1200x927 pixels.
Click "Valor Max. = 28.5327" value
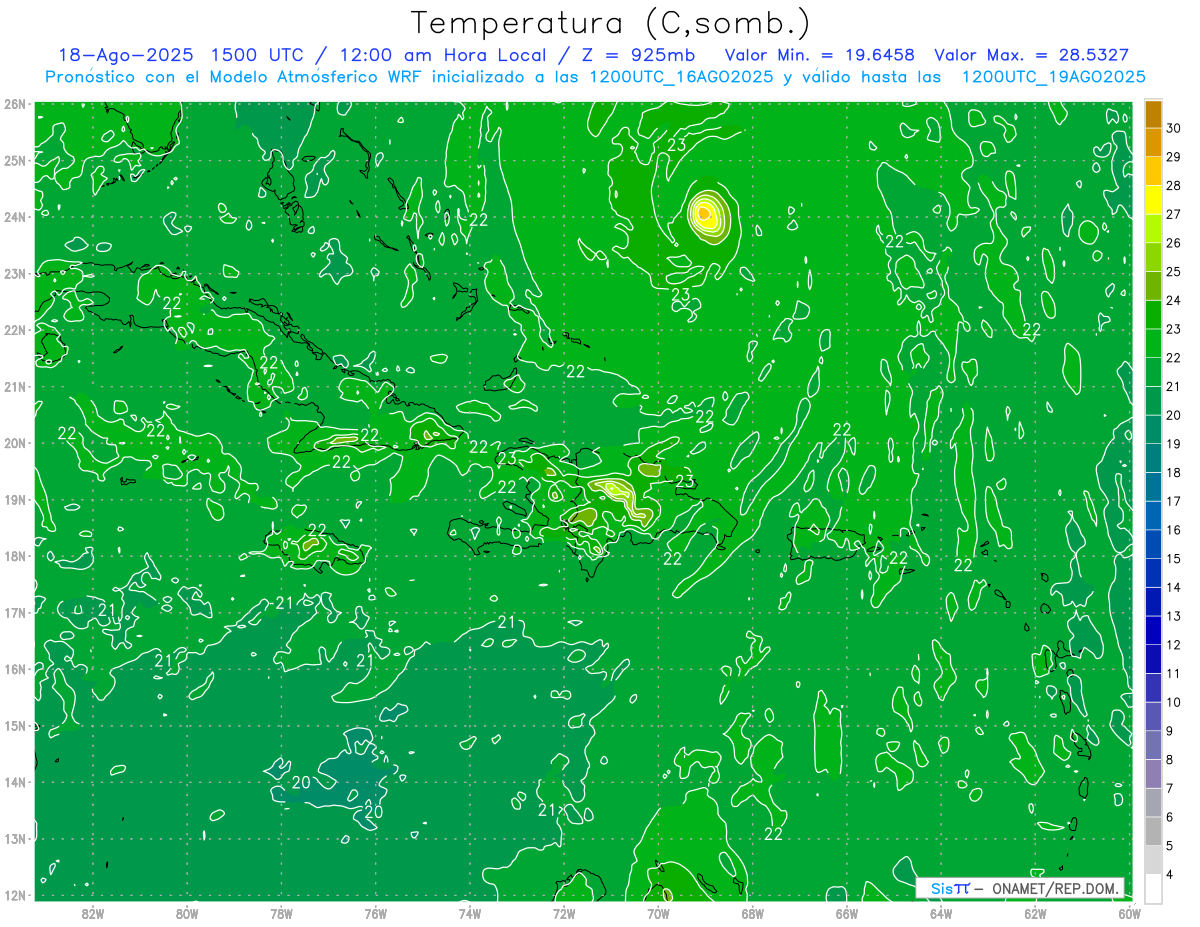click(1032, 55)
